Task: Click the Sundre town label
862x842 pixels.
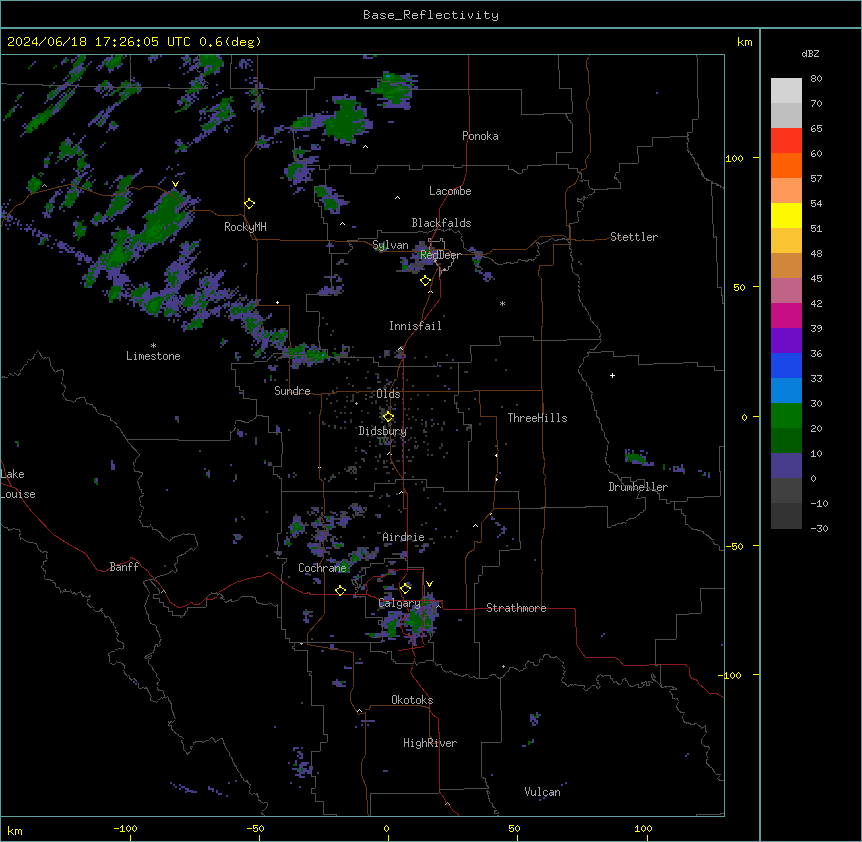Action: 292,391
